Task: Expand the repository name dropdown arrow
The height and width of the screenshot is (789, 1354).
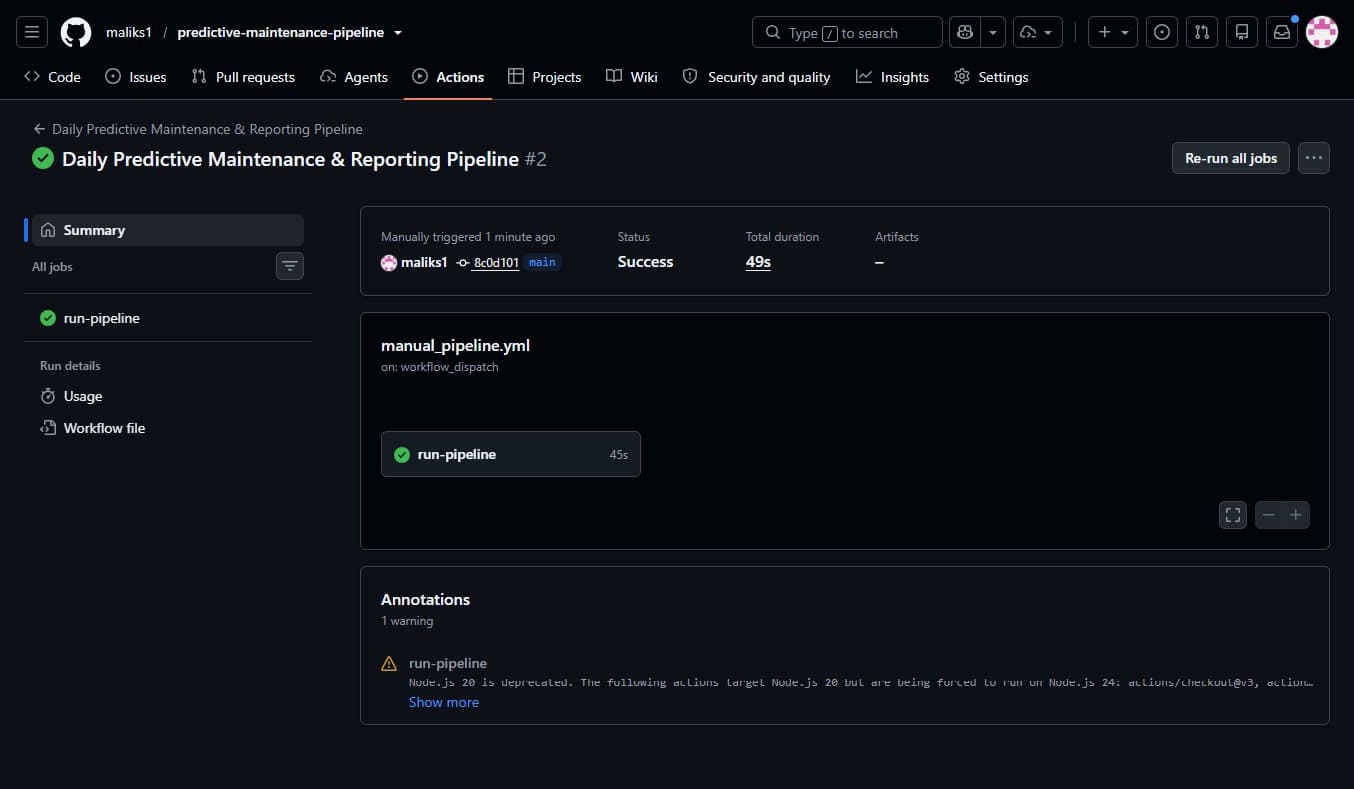Action: tap(398, 33)
